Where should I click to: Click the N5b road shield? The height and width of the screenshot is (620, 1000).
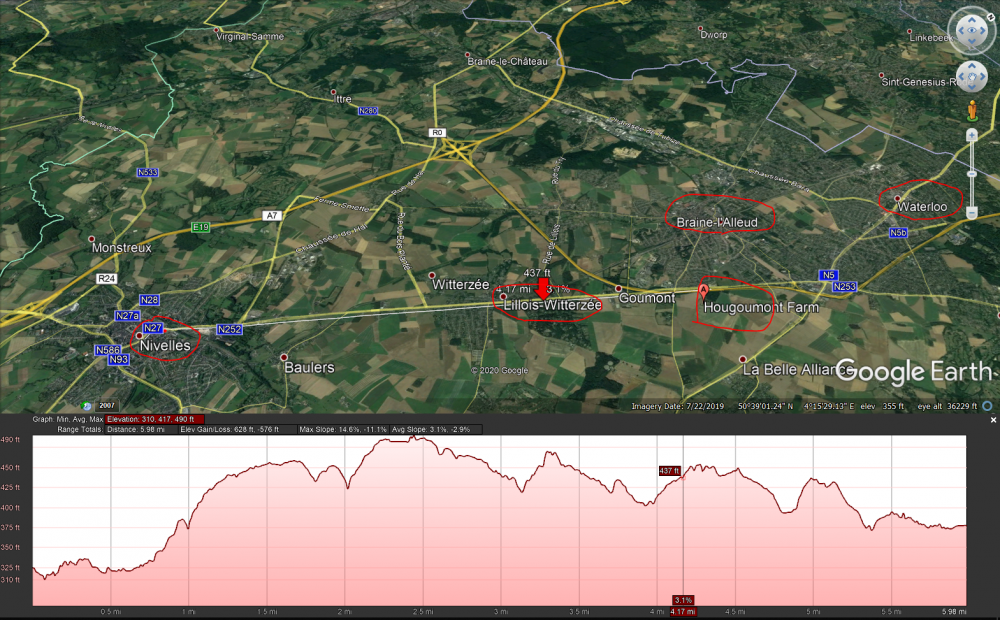point(899,233)
